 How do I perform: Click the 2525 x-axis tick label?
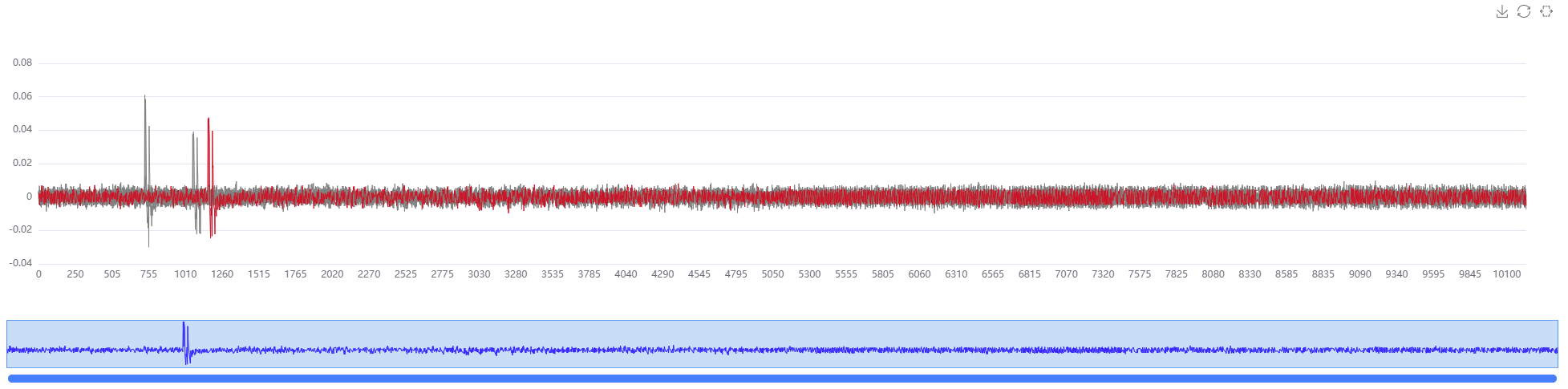click(406, 274)
